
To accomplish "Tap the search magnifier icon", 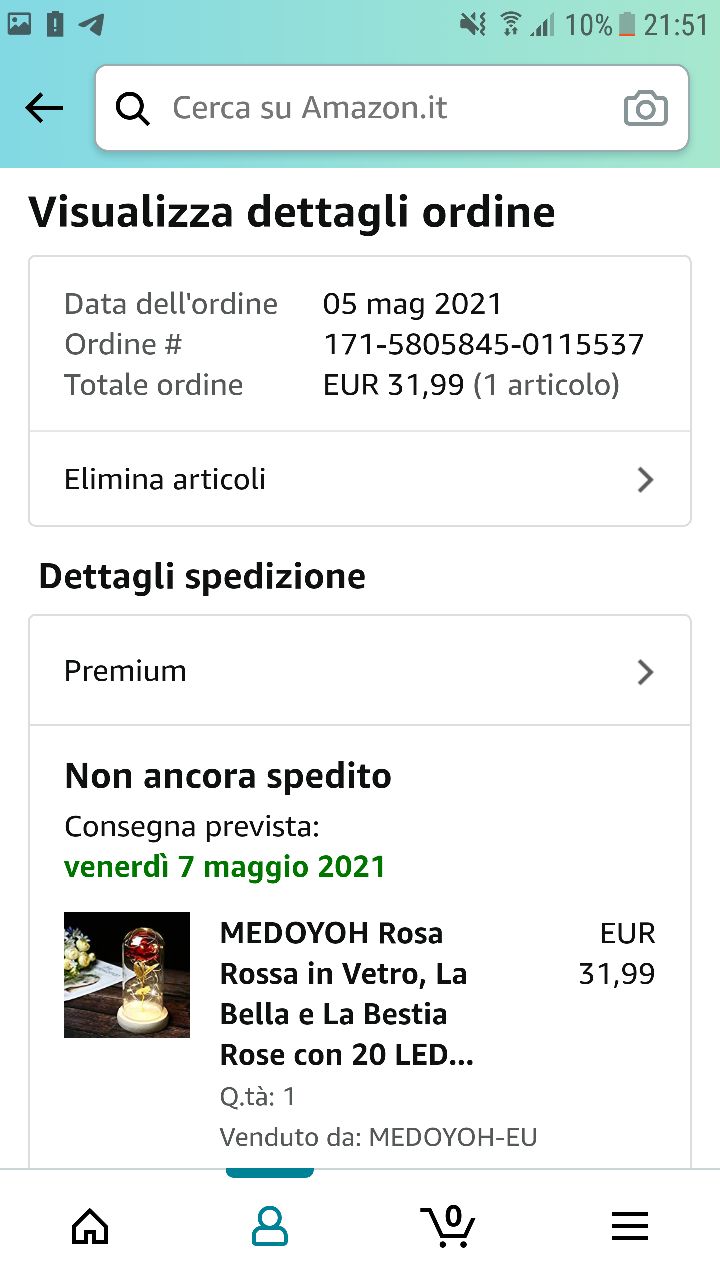I will 132,108.
